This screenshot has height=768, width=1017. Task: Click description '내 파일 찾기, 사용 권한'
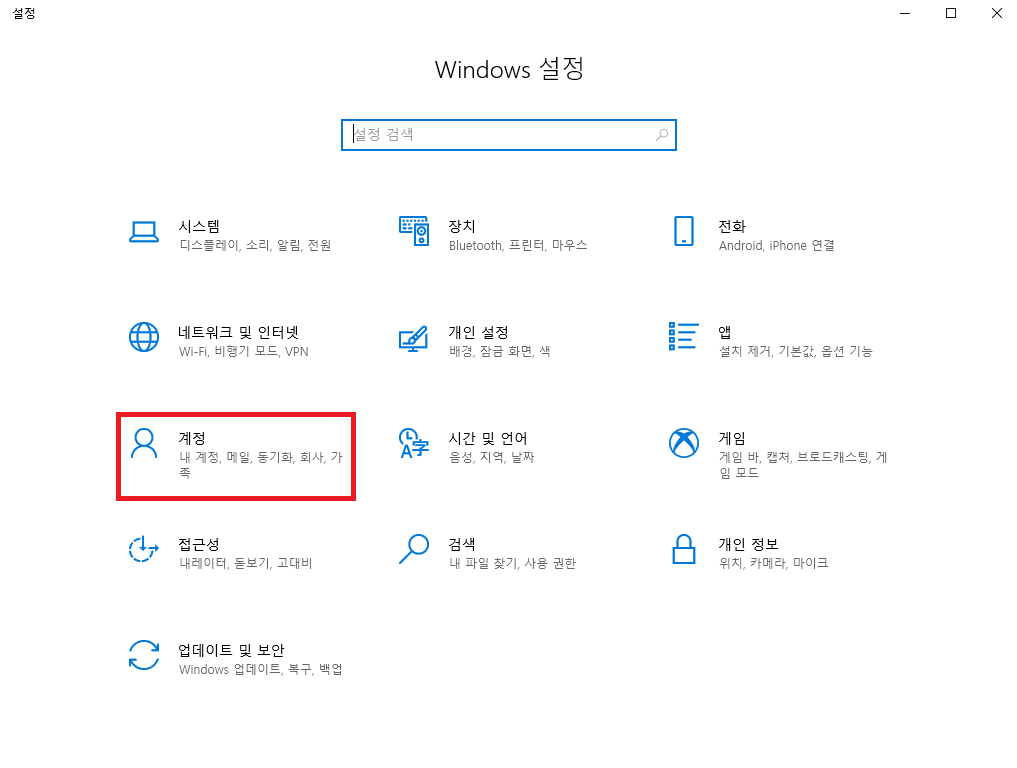(512, 563)
